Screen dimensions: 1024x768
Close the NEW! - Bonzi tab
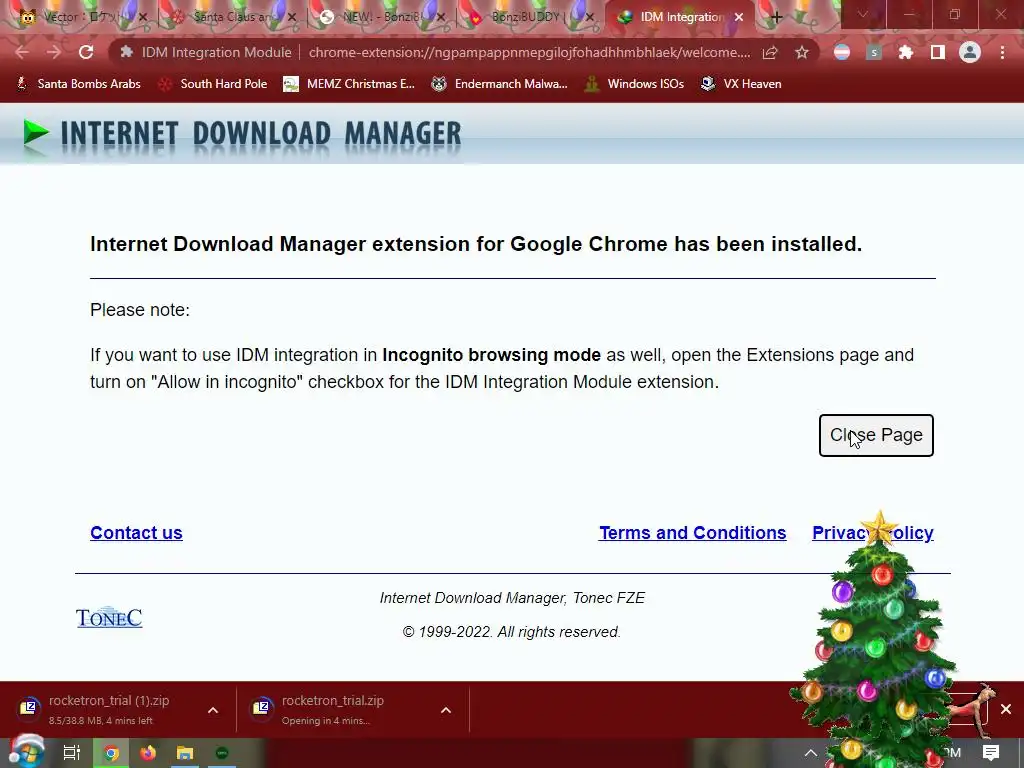click(x=441, y=17)
